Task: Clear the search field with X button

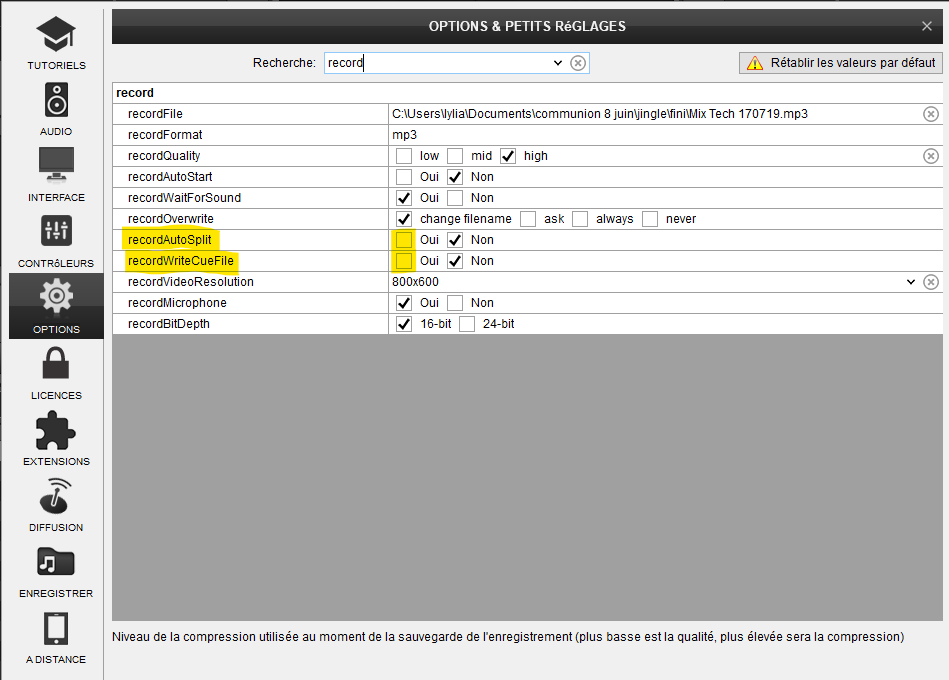Action: click(578, 63)
